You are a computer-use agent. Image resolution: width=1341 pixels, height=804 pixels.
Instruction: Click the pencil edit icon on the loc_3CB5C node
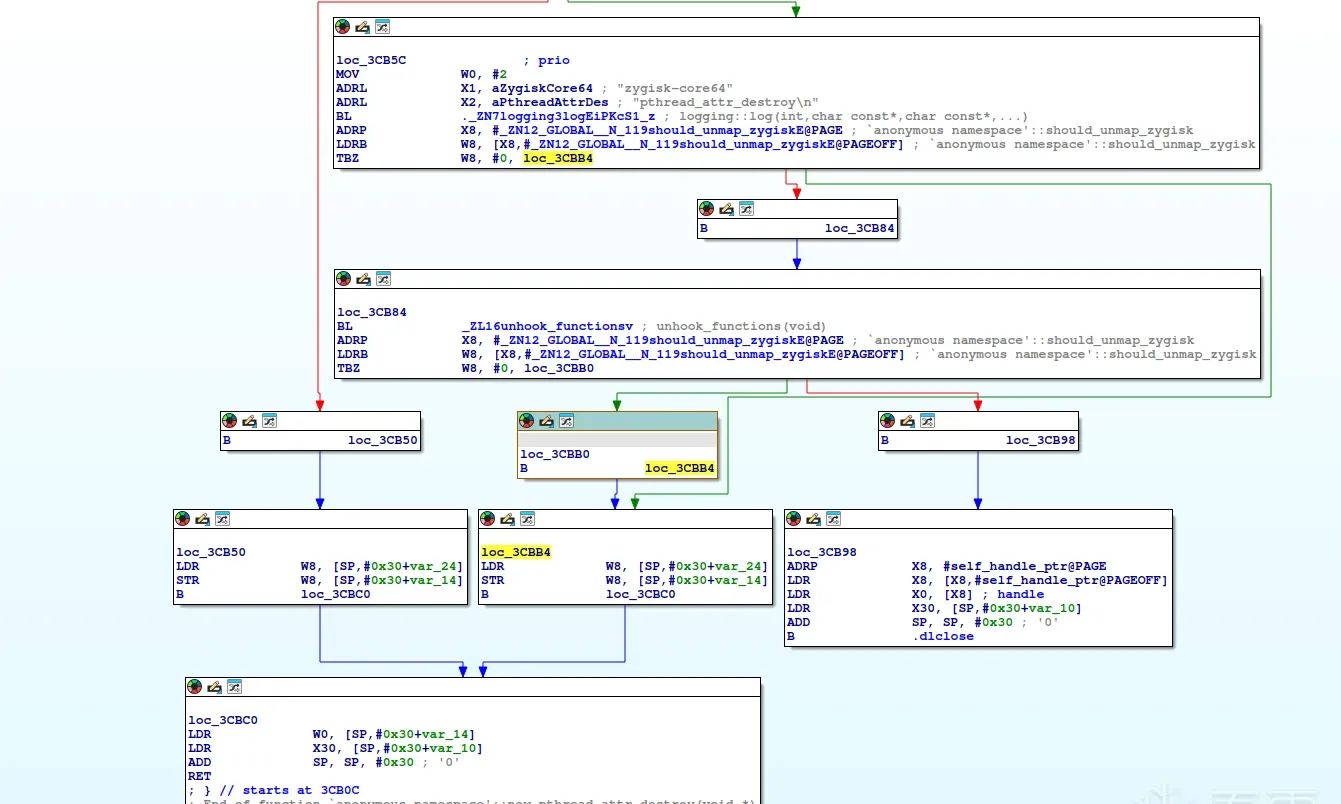point(363,27)
